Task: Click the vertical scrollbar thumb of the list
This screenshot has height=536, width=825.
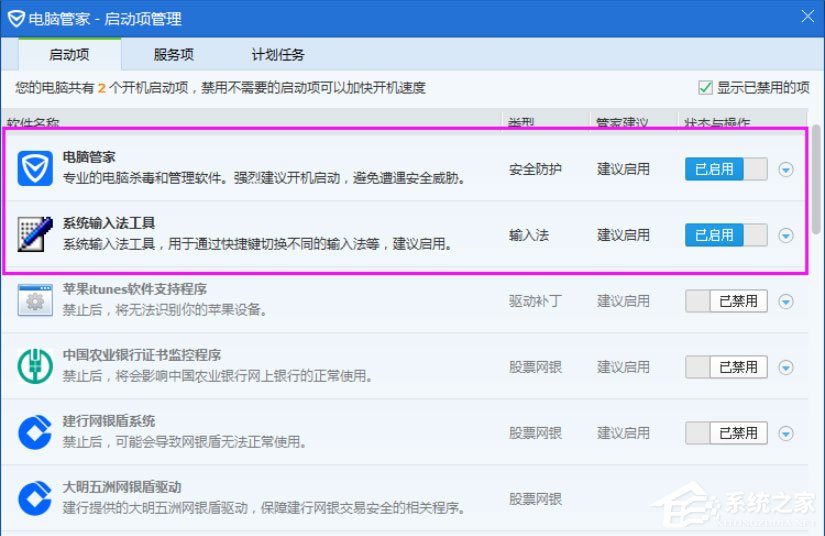Action: [816, 179]
